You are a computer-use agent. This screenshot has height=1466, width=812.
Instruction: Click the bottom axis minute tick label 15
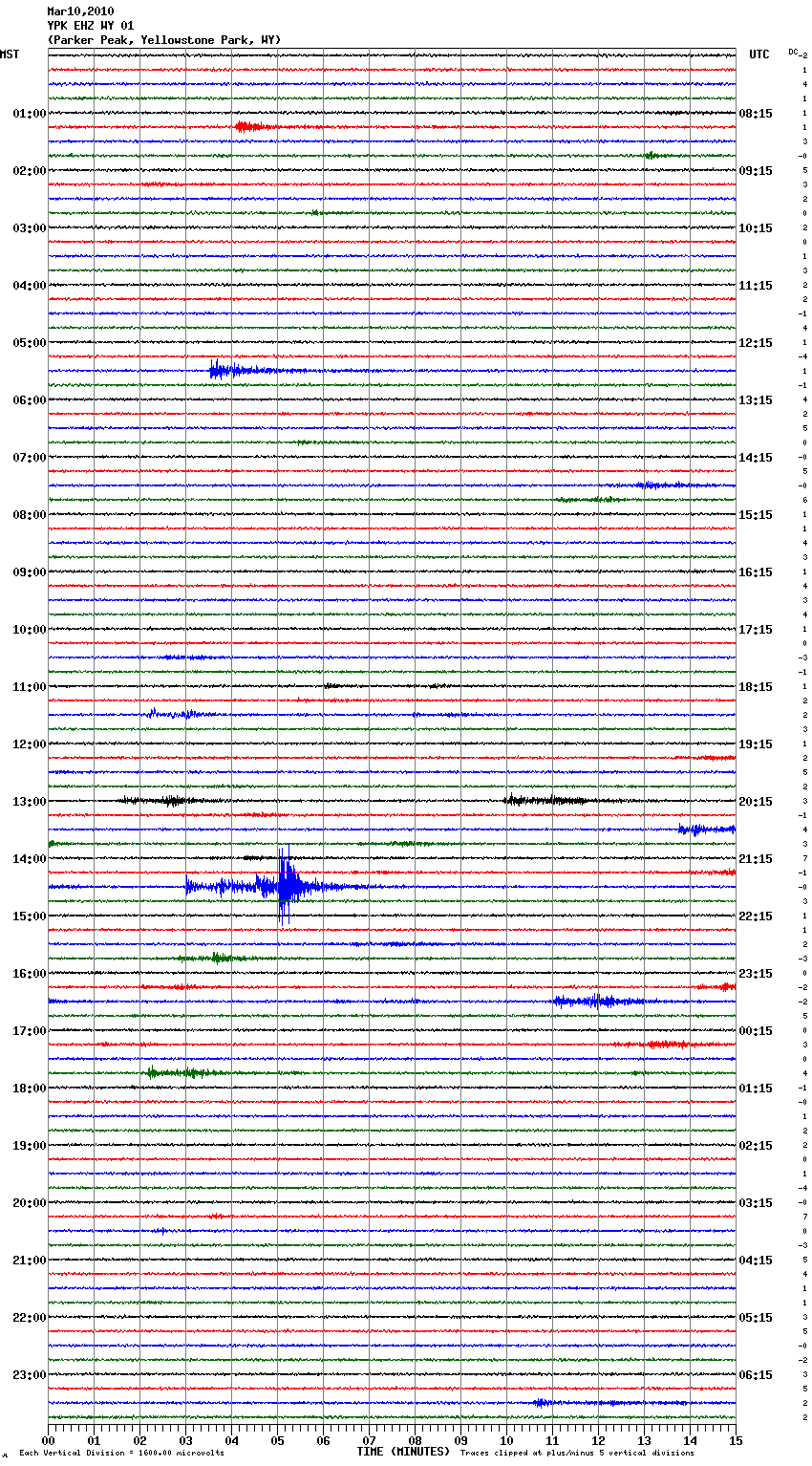(736, 1440)
